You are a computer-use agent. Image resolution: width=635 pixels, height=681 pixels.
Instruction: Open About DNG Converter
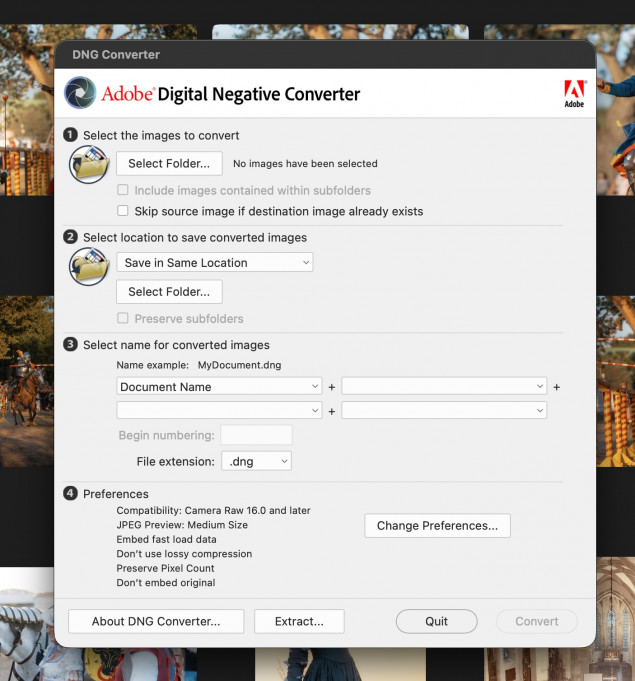coord(156,621)
